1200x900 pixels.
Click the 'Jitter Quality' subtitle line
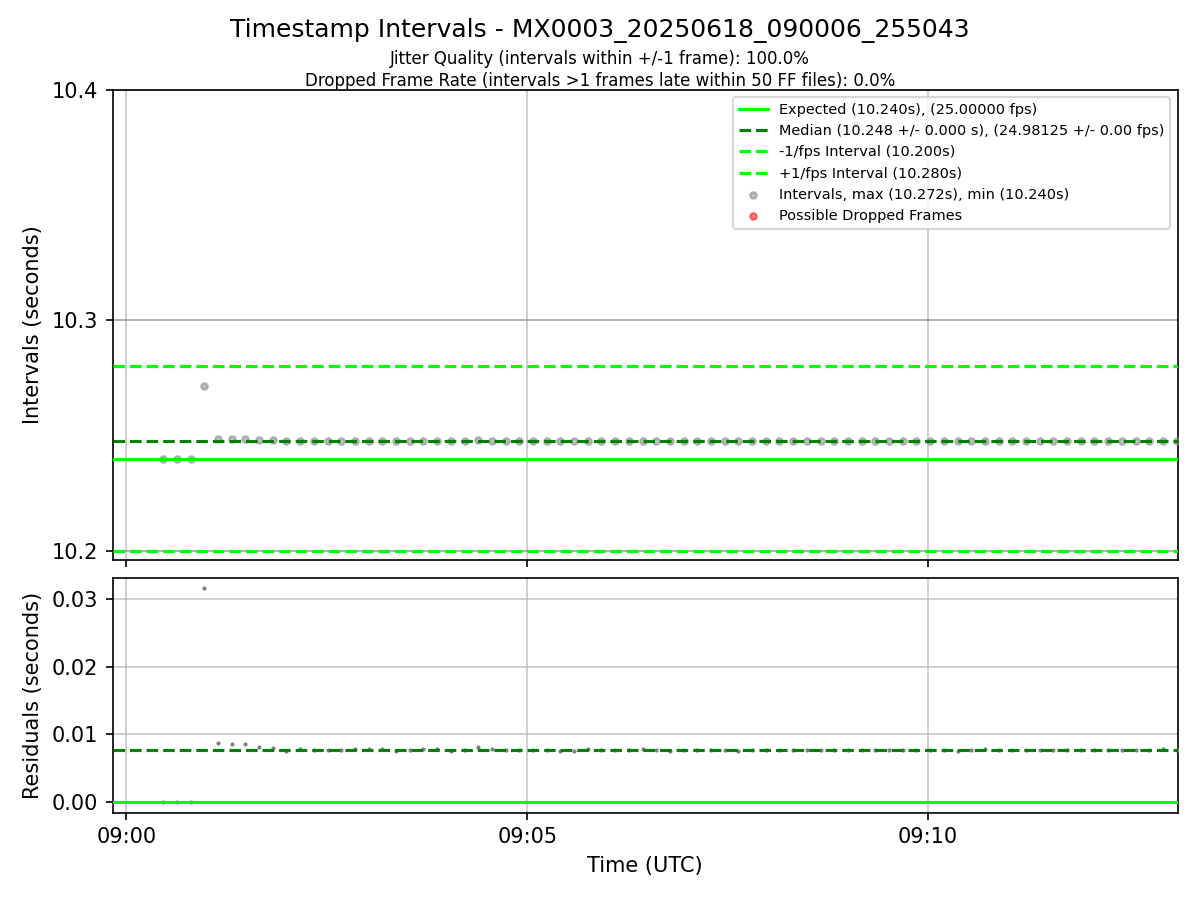pyautogui.click(x=599, y=59)
